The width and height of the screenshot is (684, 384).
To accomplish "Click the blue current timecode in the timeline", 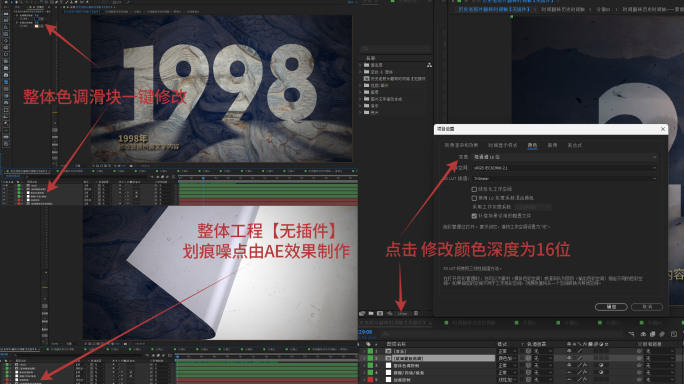I will [366, 332].
